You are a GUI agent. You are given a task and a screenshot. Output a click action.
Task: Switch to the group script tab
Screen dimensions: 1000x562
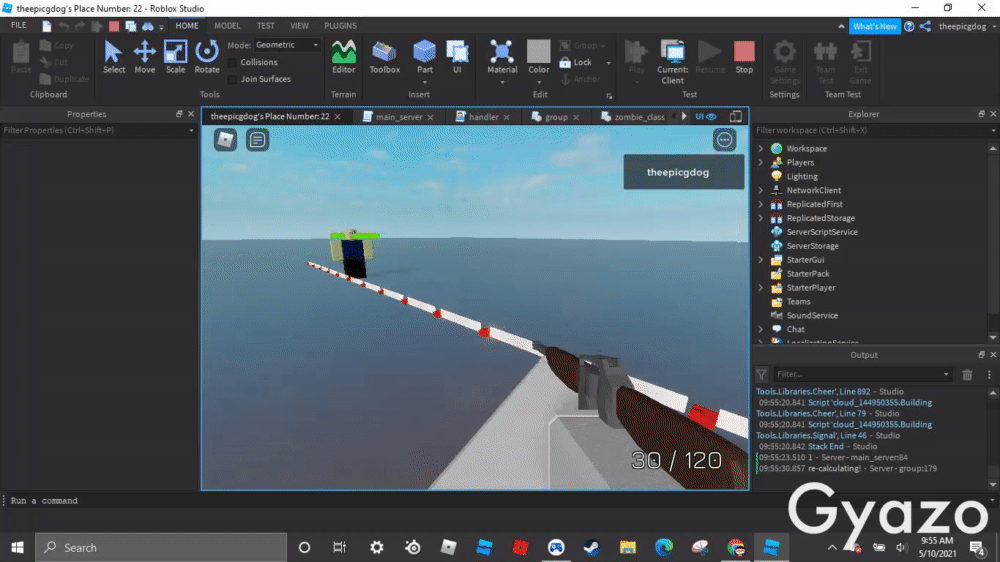pos(555,117)
